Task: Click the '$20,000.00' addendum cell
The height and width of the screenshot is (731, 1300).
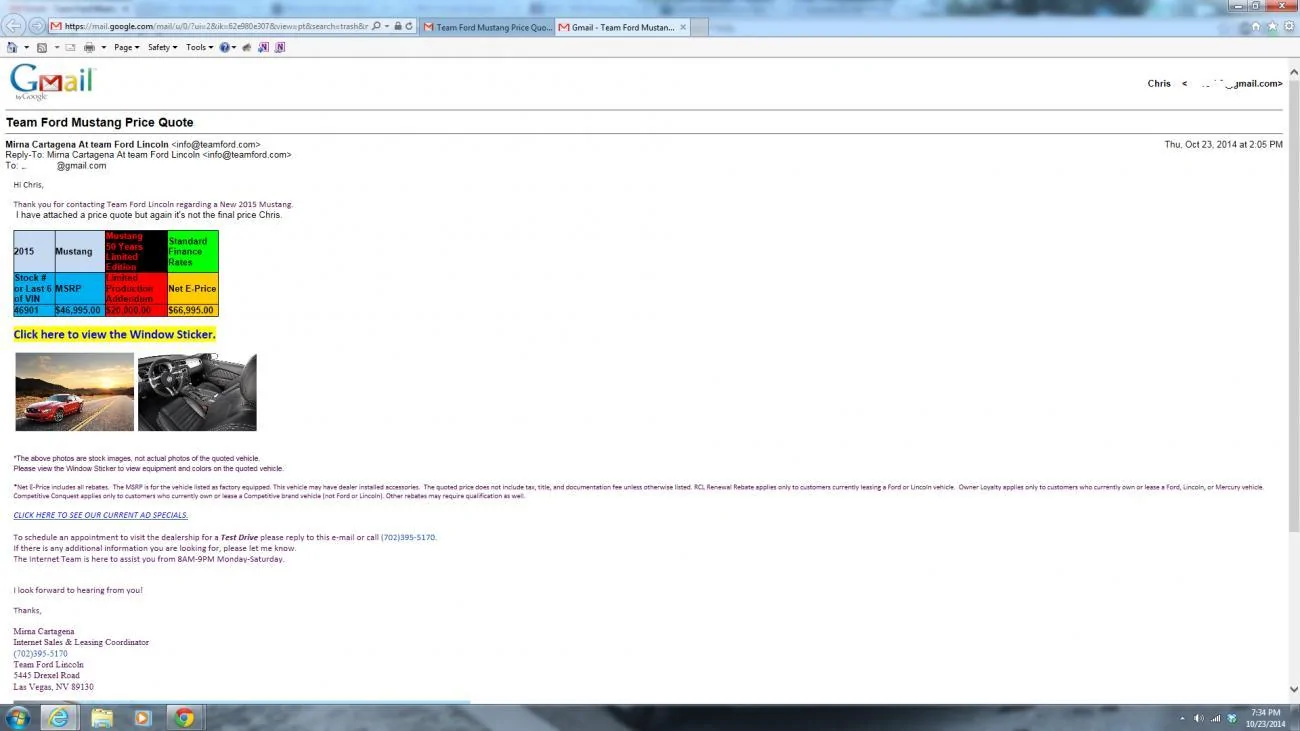Action: (x=136, y=310)
